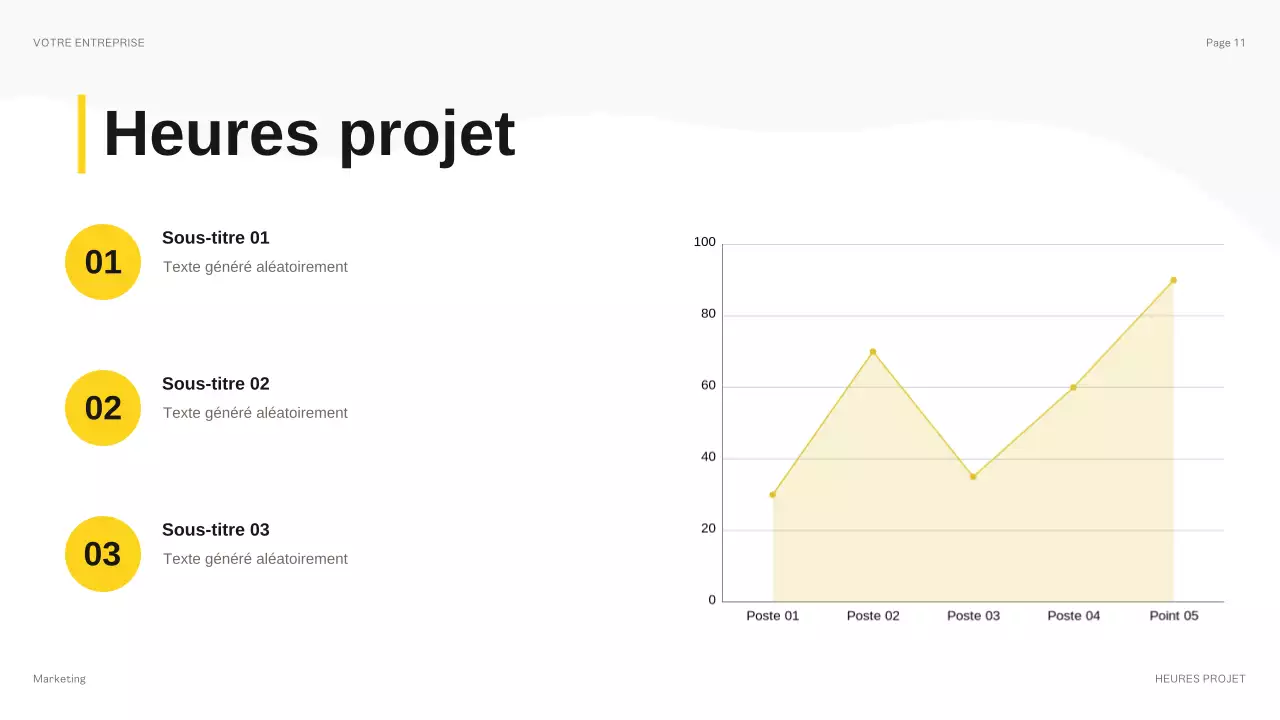Select the yellow circle numbered 03

click(102, 553)
